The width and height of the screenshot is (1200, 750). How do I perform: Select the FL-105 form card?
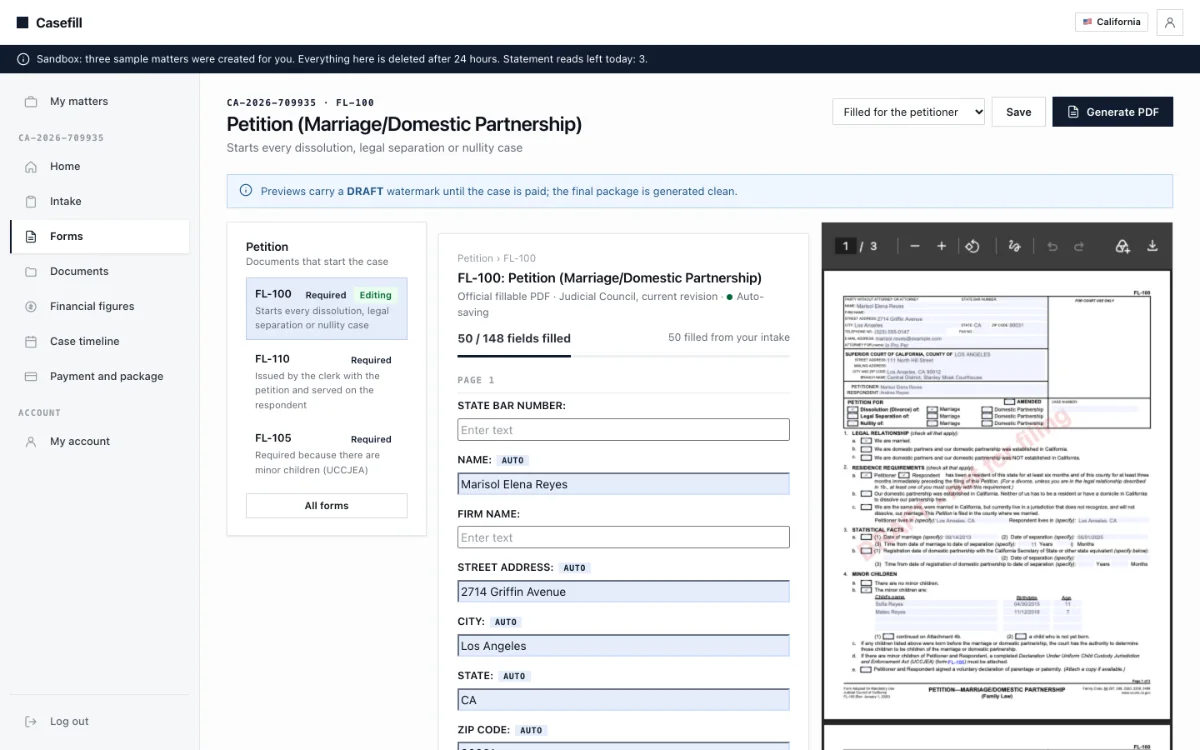[327, 454]
